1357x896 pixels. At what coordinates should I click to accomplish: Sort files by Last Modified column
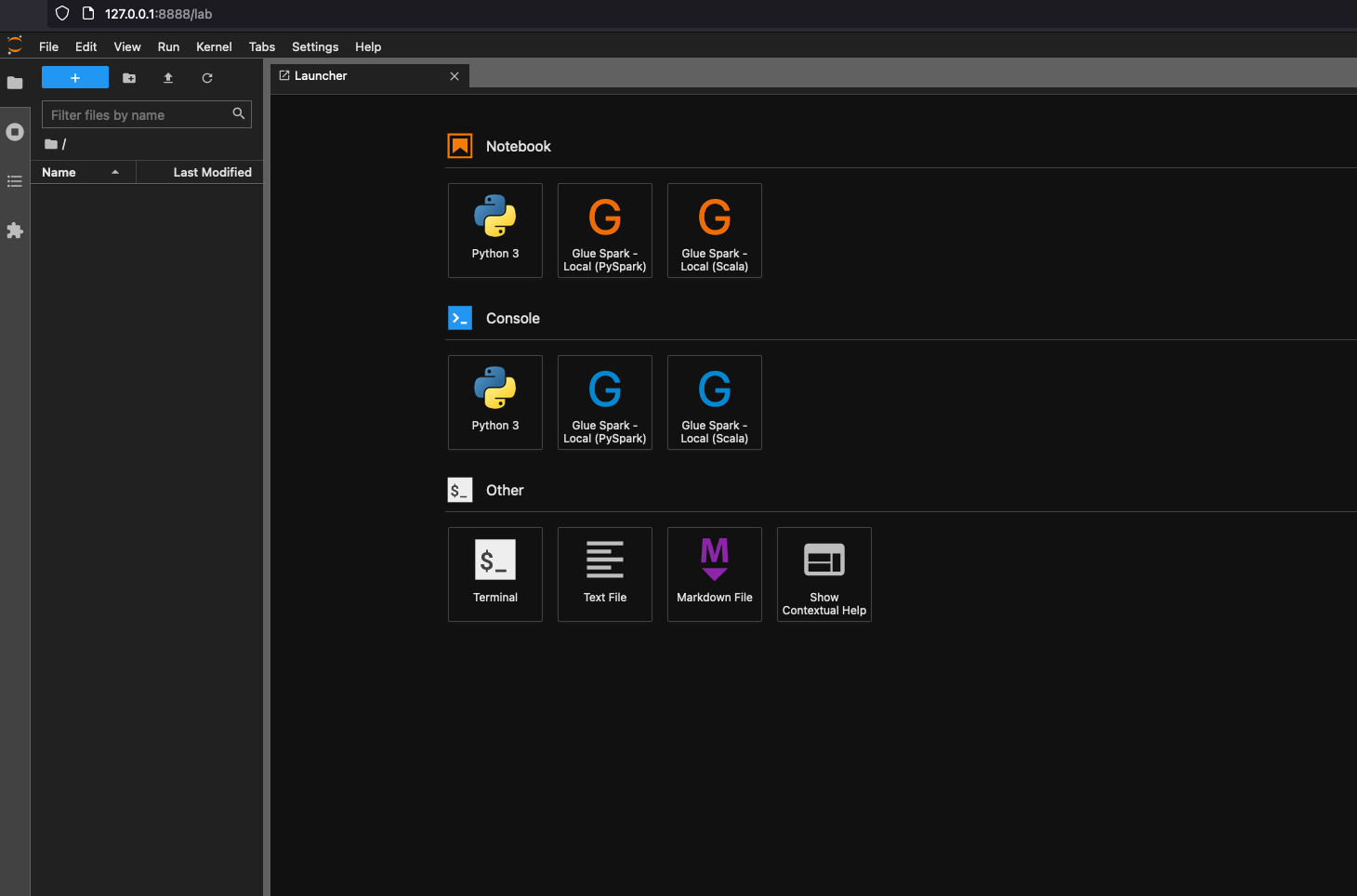coord(212,172)
